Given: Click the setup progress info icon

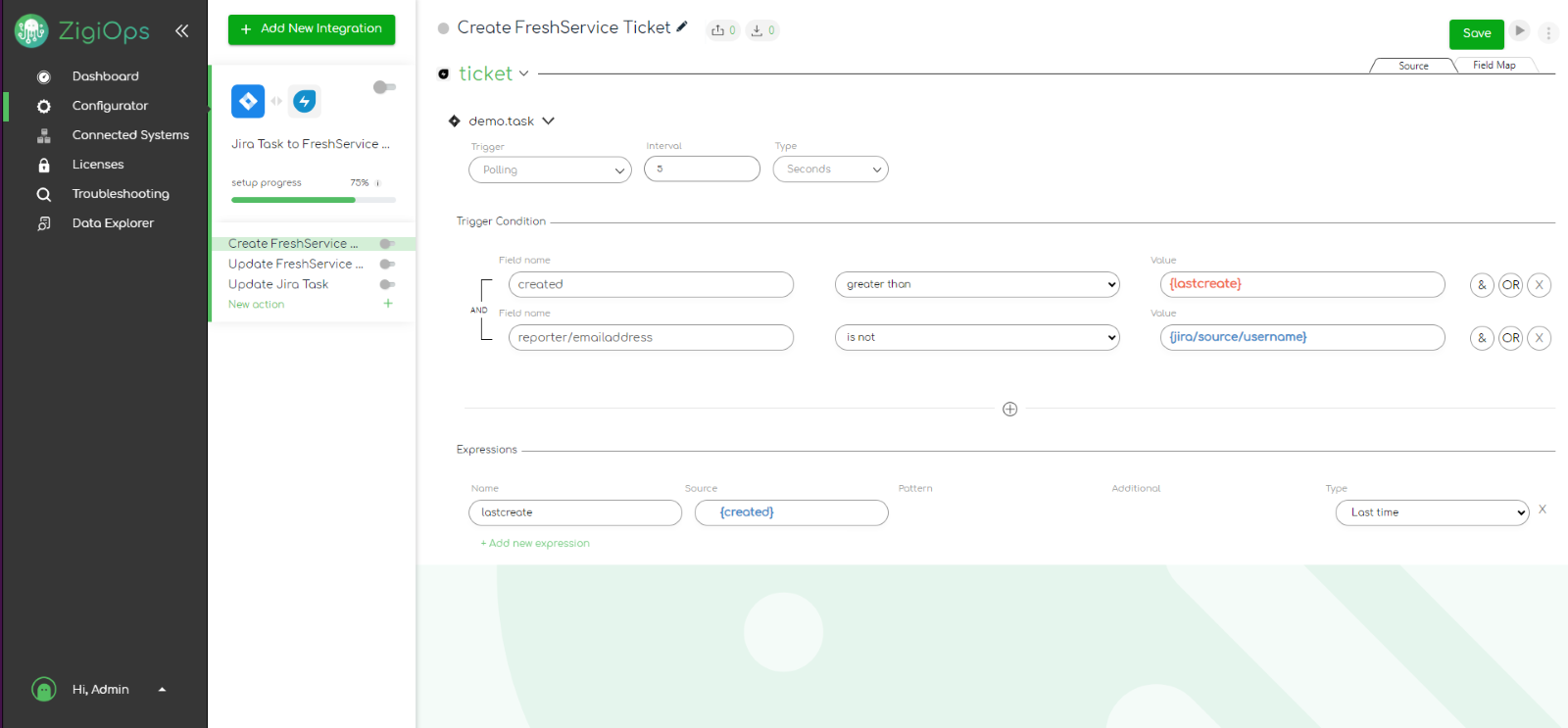Looking at the screenshot, I should click(378, 183).
